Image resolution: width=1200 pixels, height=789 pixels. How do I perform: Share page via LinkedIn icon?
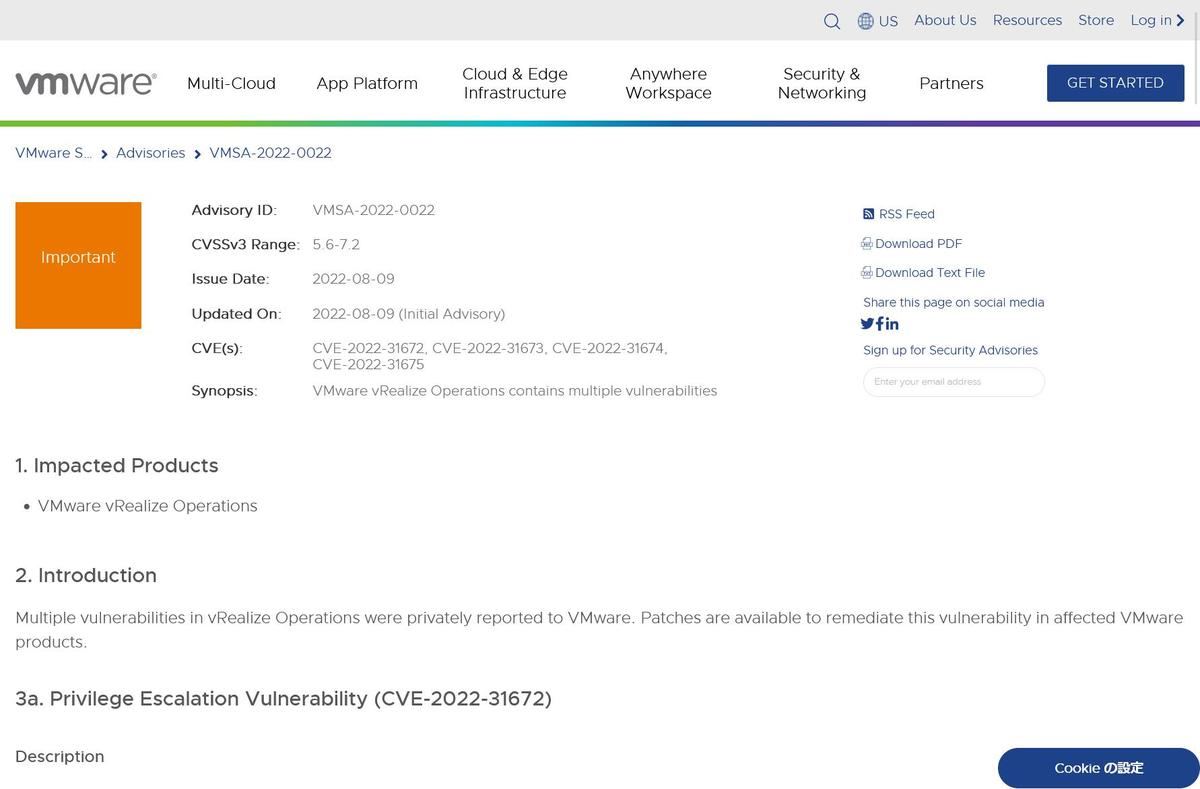(892, 324)
